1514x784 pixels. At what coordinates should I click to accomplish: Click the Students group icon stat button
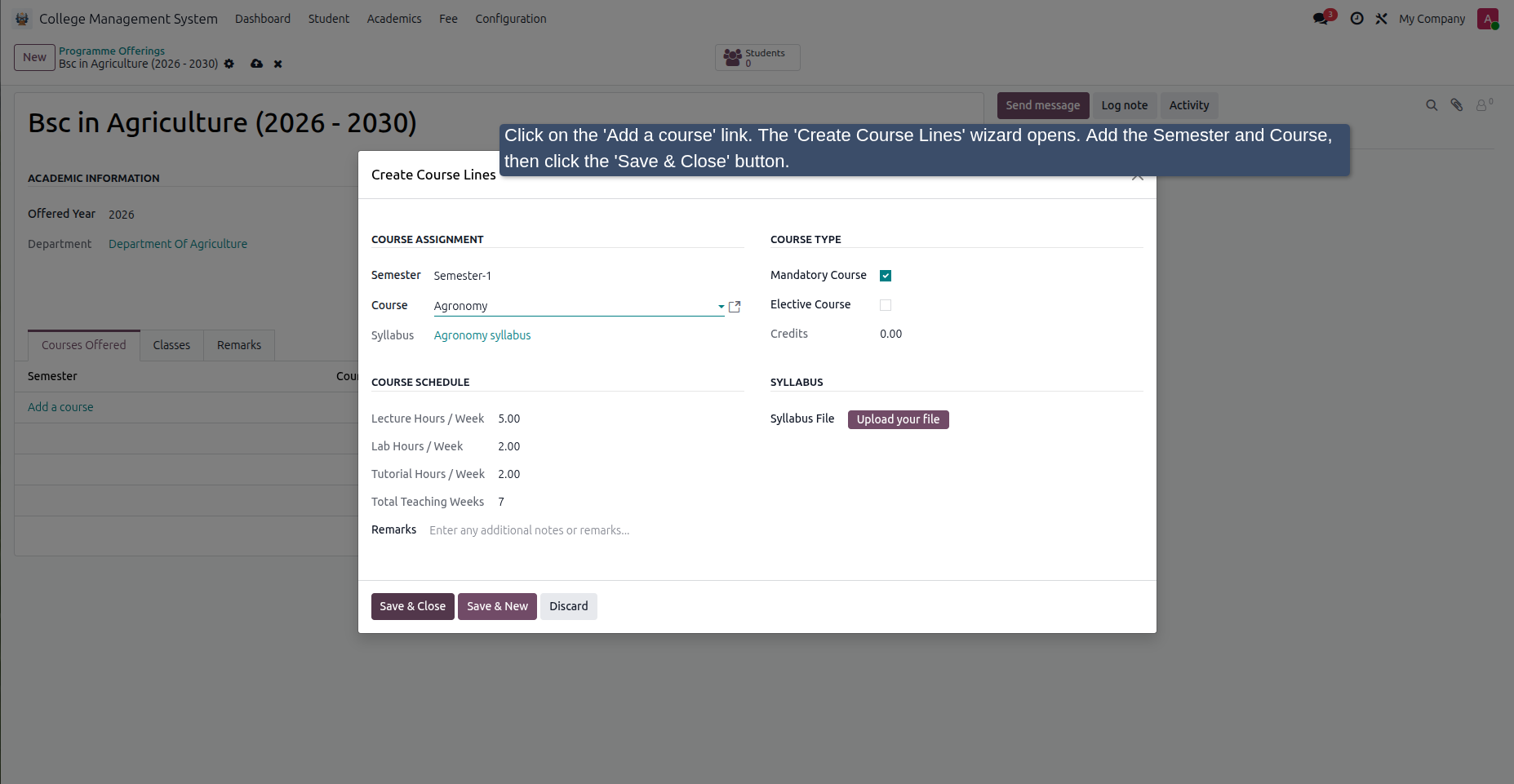[757, 57]
